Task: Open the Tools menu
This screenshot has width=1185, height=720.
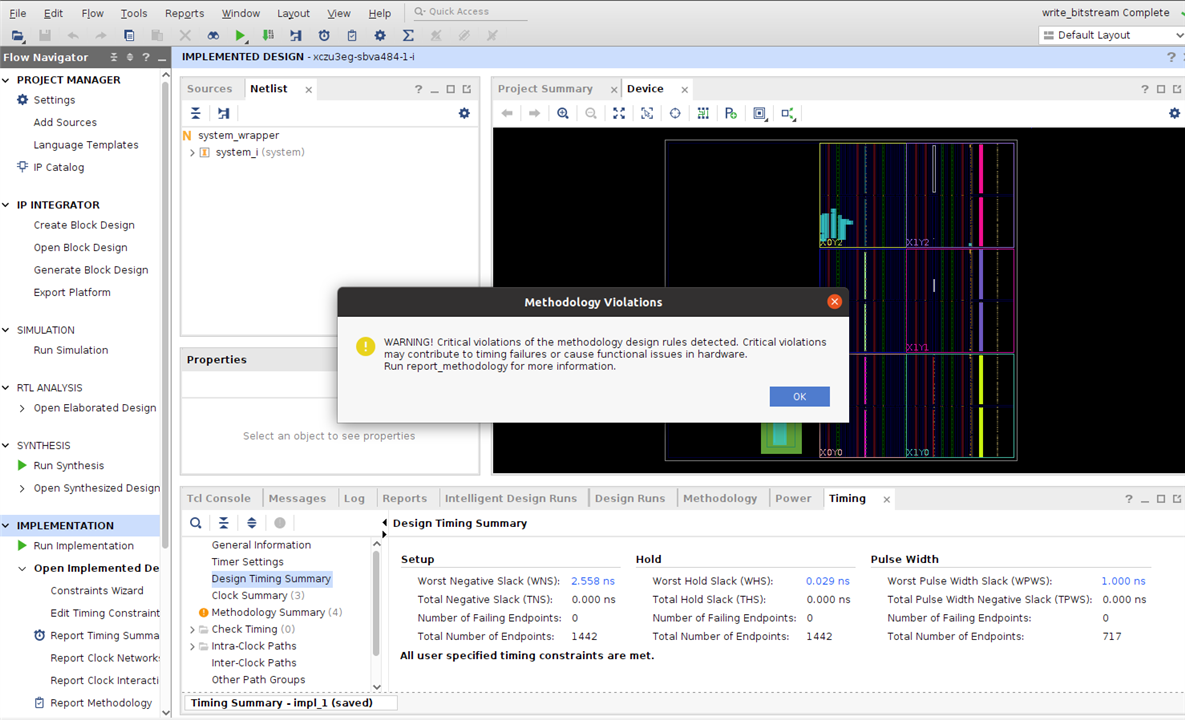Action: coord(134,14)
